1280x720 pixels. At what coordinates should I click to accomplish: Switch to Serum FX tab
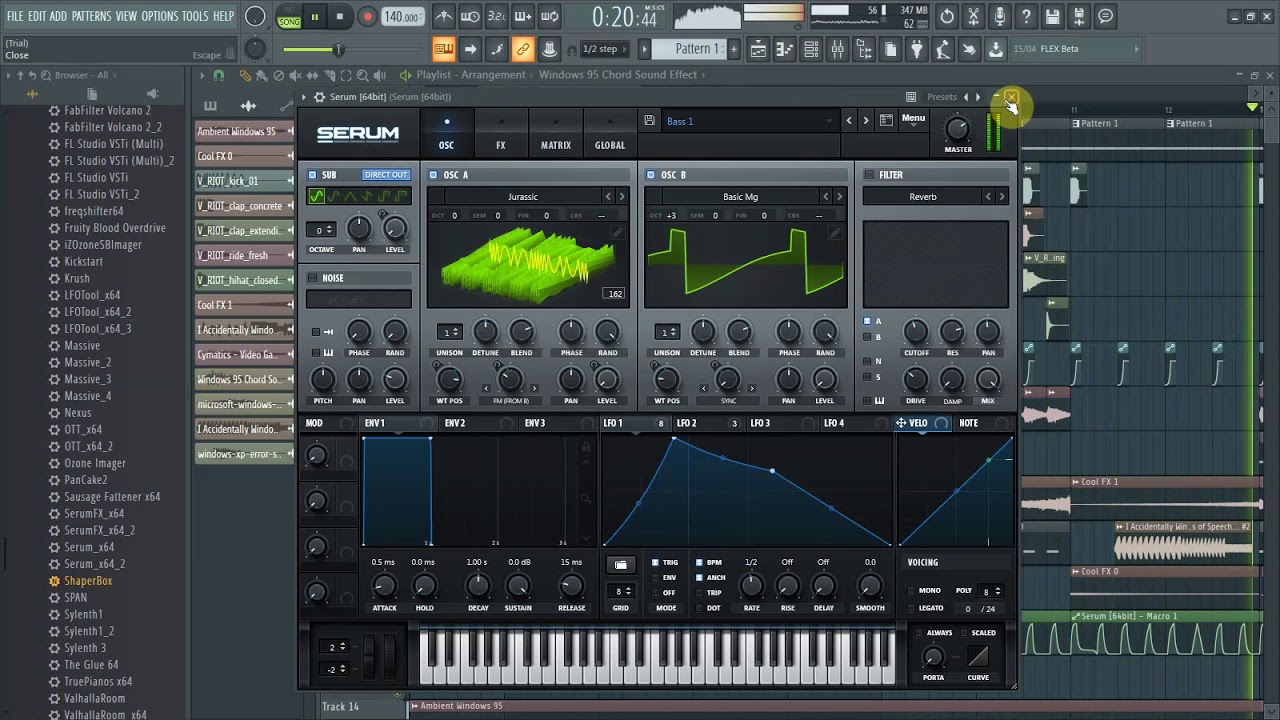point(501,135)
